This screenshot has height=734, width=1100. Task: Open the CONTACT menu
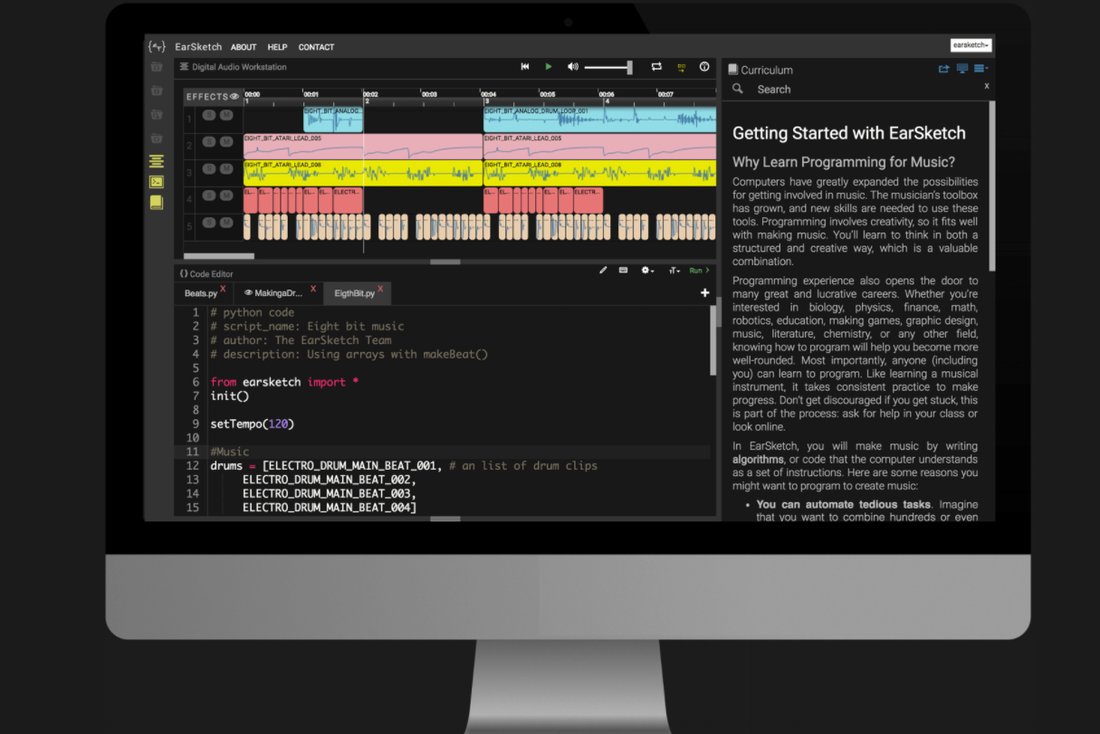click(x=316, y=47)
